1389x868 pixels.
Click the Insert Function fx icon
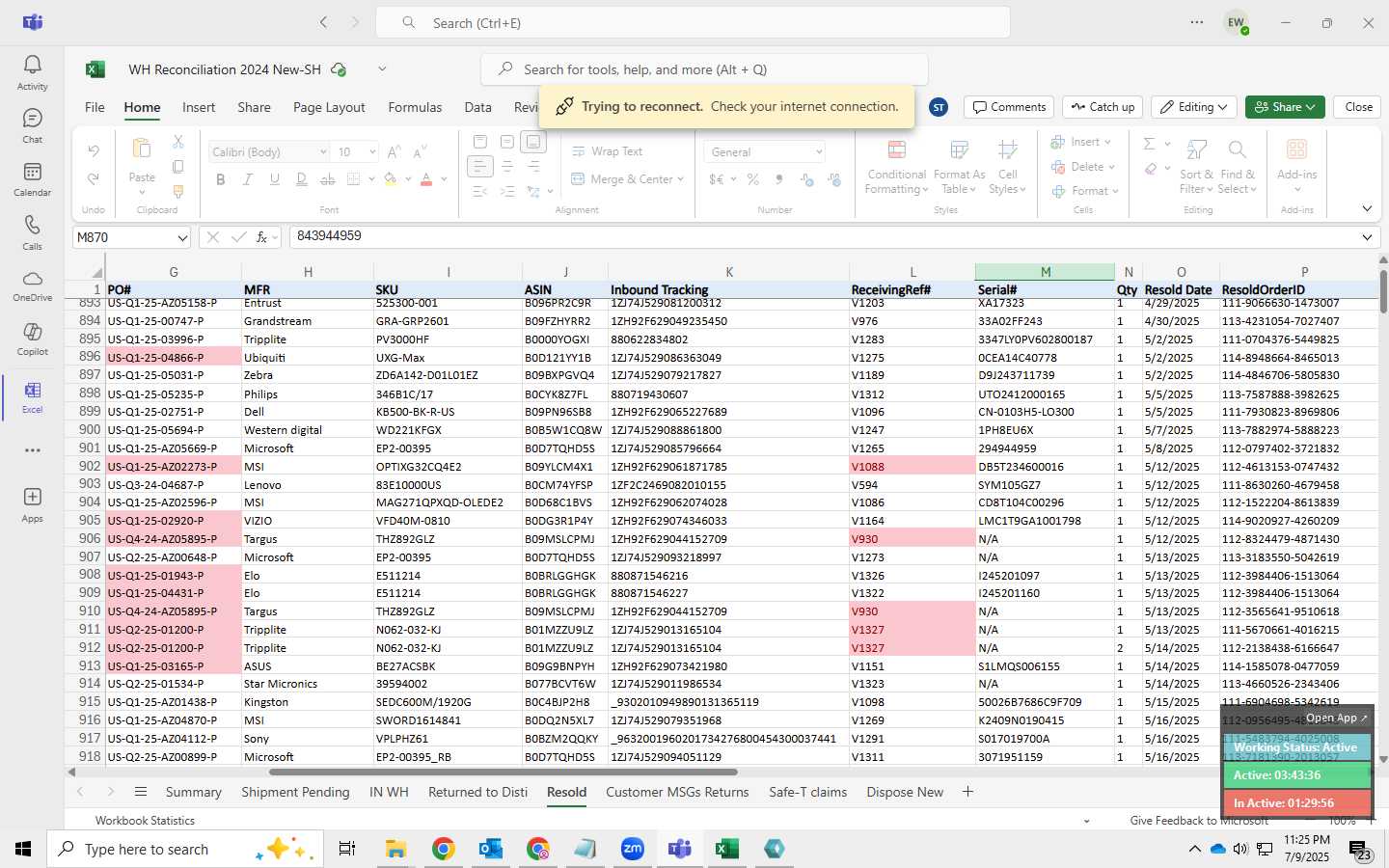click(x=261, y=237)
